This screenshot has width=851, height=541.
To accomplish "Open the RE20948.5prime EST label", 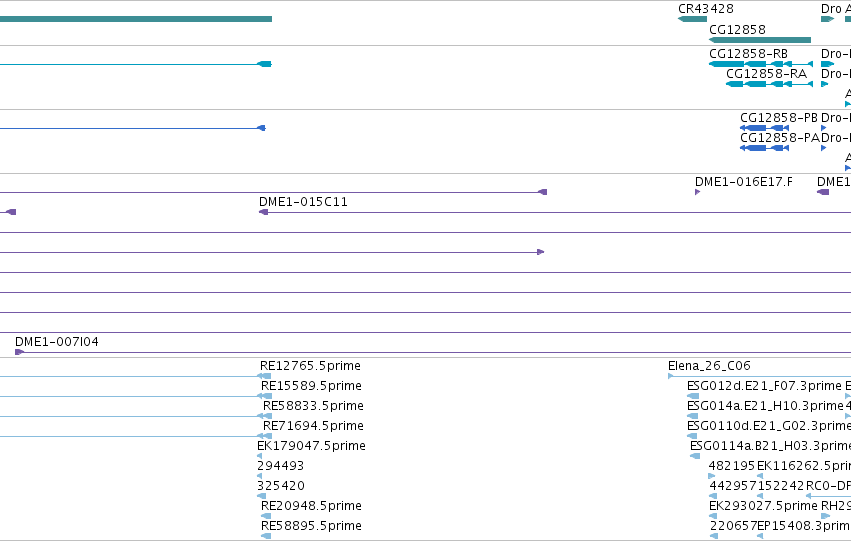I will [x=311, y=506].
